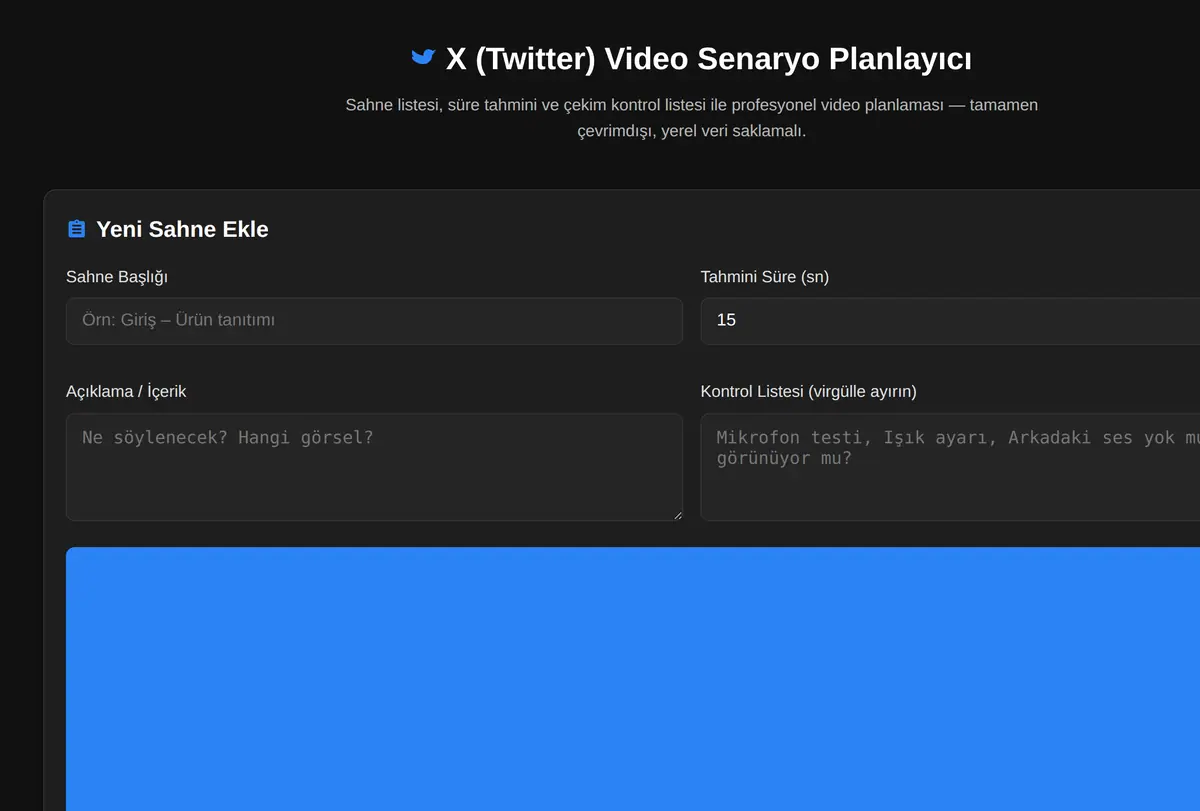Focus the Sahne Başlığı input field
Image resolution: width=1200 pixels, height=811 pixels.
tap(374, 321)
